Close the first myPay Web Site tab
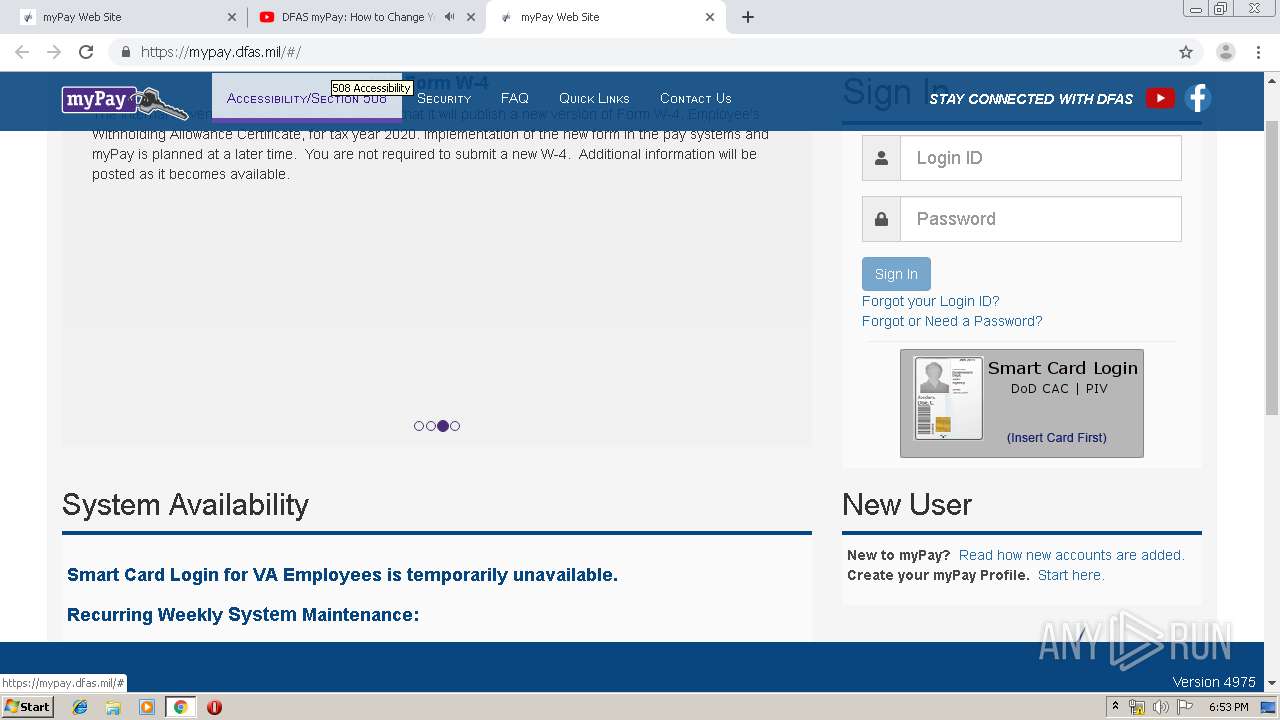 (x=232, y=17)
